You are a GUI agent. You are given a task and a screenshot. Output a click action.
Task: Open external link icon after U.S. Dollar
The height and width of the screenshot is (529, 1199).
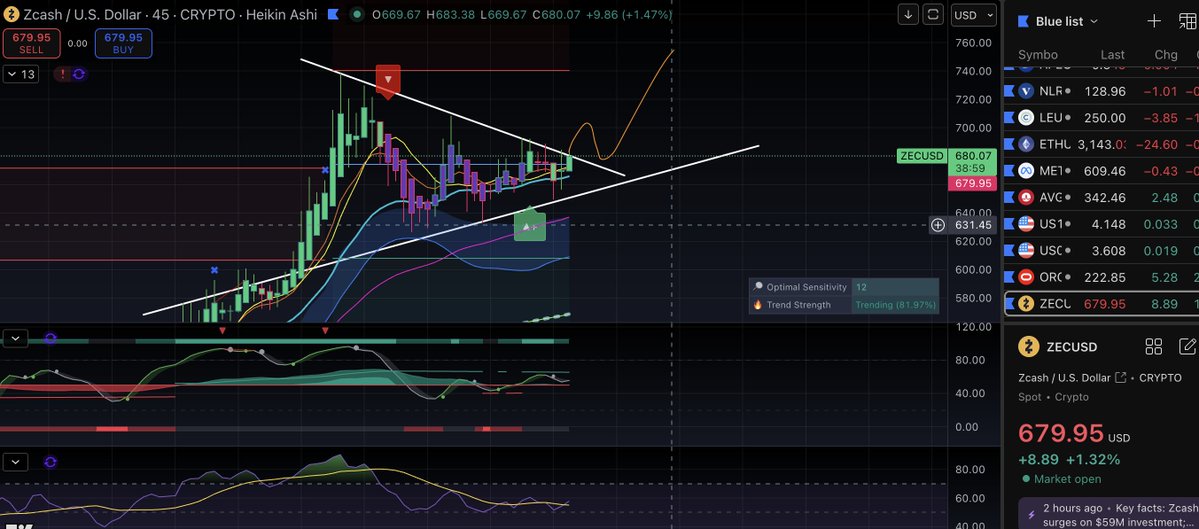click(1121, 378)
